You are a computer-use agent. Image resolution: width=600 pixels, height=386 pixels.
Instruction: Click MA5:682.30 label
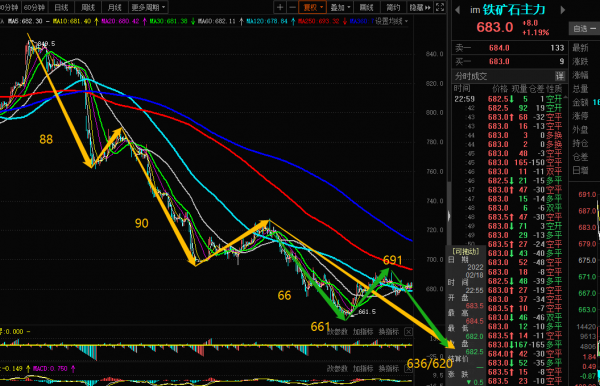[x=25, y=21]
